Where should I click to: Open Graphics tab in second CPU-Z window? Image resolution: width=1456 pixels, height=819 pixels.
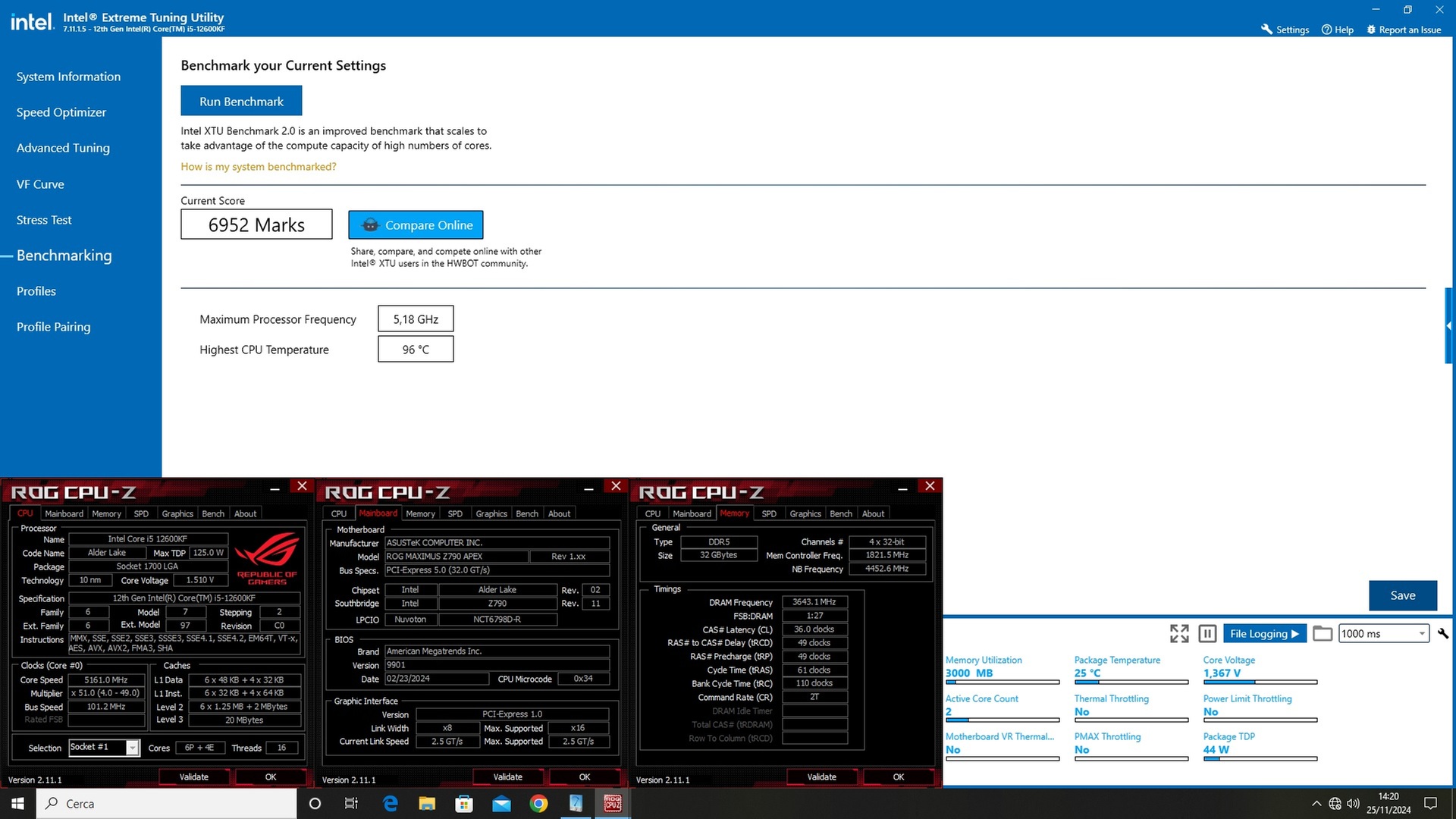tap(491, 513)
